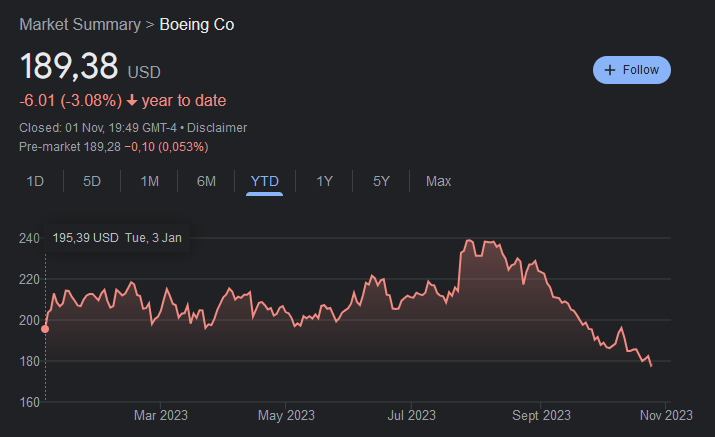Switch to the 6M chart range
715x437 pixels.
pyautogui.click(x=206, y=181)
